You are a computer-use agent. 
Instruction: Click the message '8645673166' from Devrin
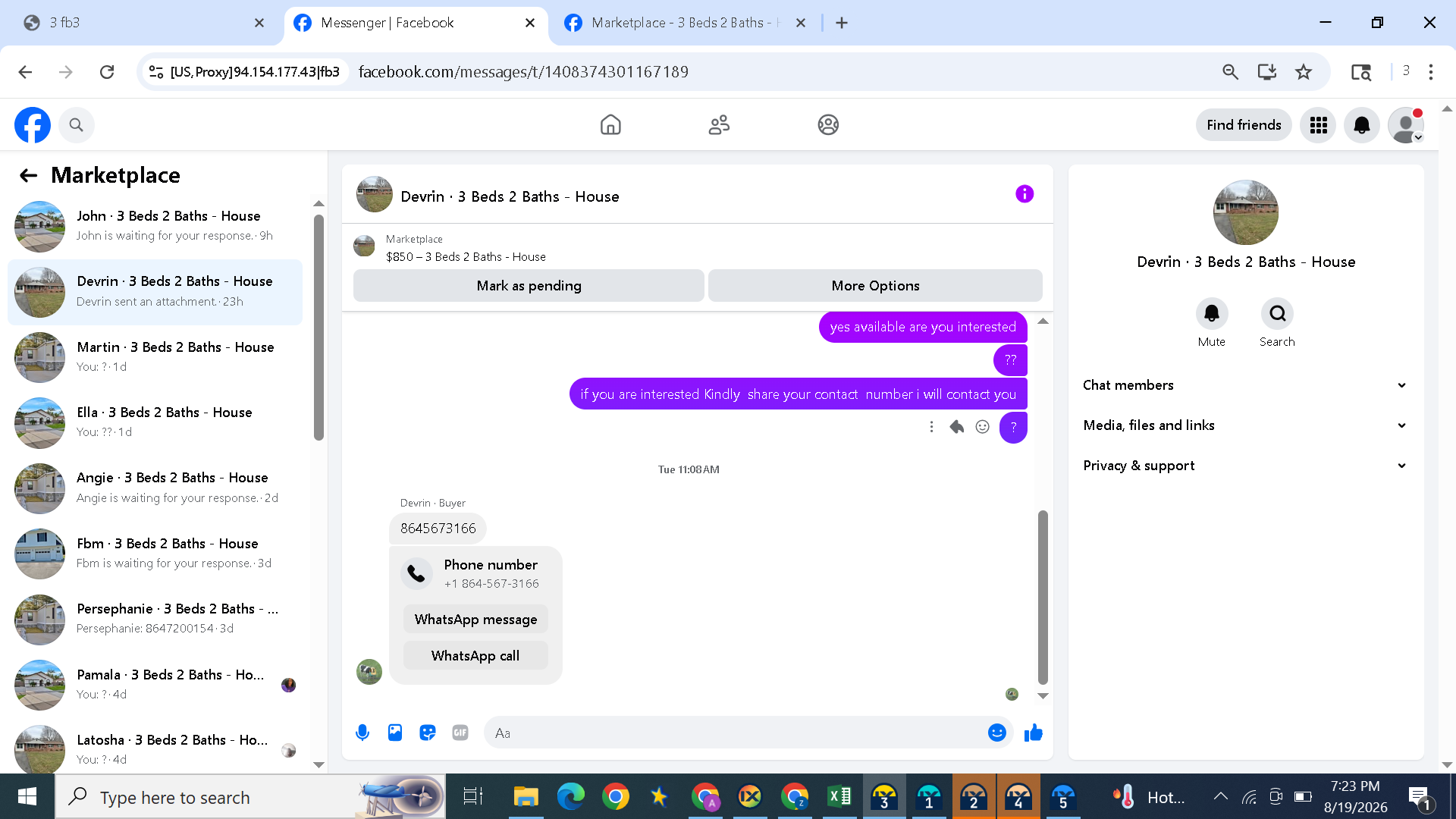tap(438, 529)
